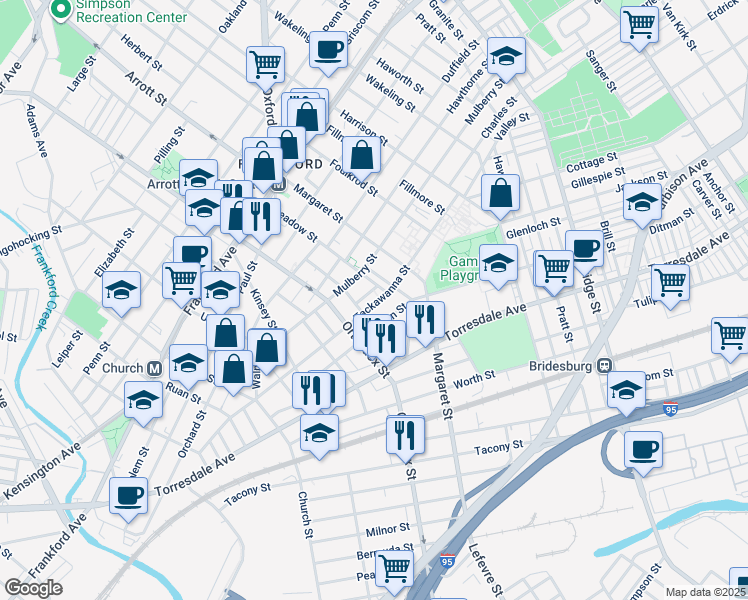Click the Bridesburg rail station icon
This screenshot has width=748, height=600.
(x=605, y=366)
